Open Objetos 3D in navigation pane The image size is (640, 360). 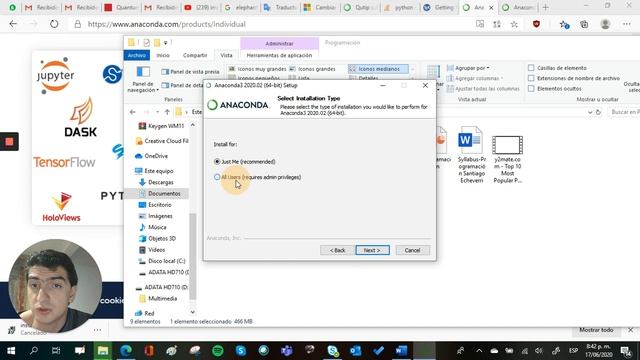(x=158, y=238)
